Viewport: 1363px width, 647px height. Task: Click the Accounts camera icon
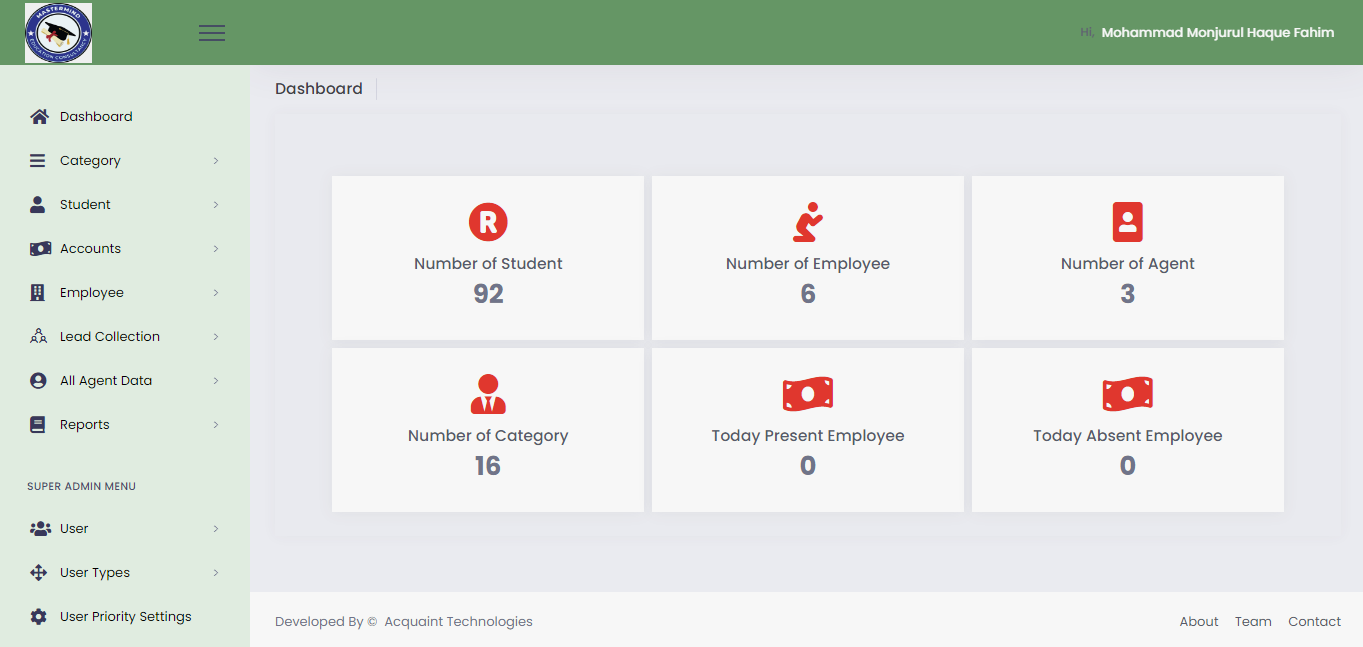click(37, 248)
